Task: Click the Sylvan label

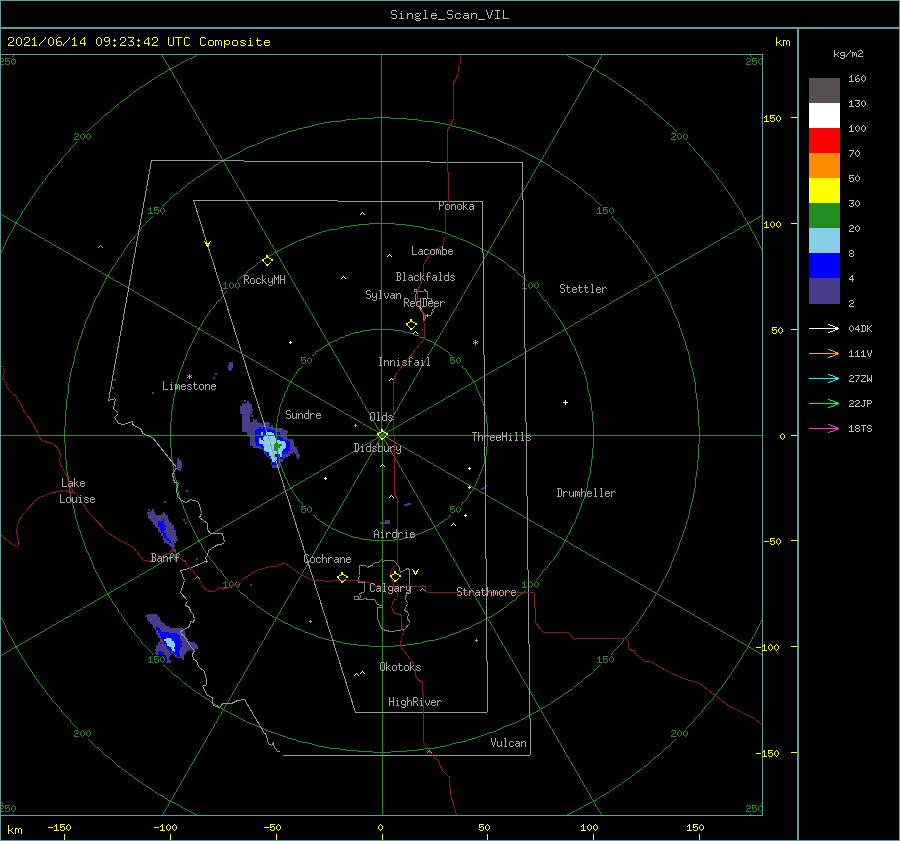Action: coord(383,295)
